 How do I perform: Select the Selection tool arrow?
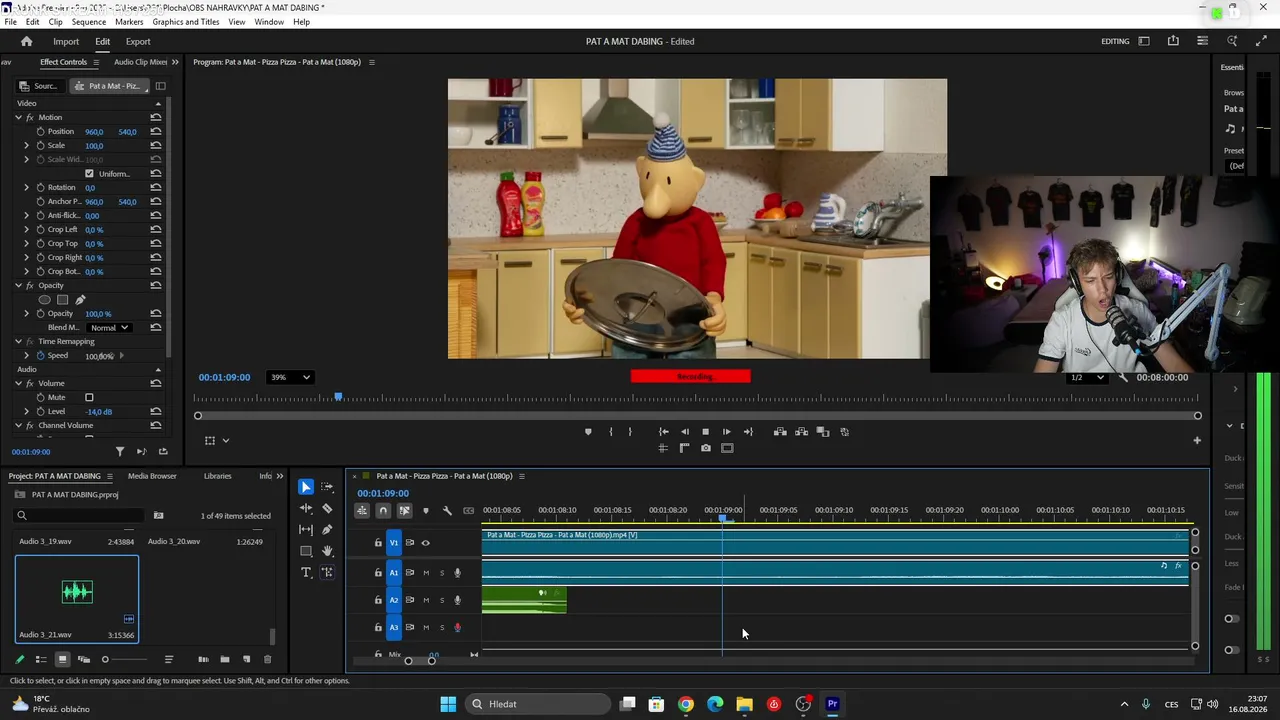tap(306, 487)
